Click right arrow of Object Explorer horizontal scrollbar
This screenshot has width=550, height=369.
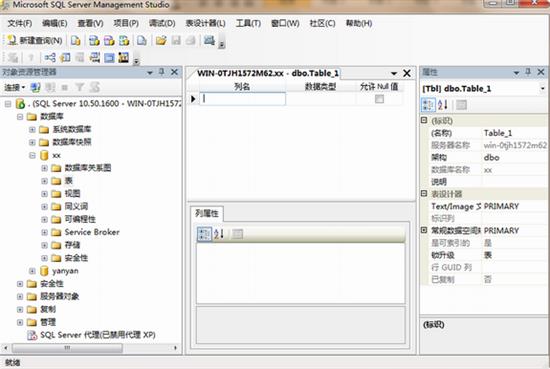[x=175, y=348]
